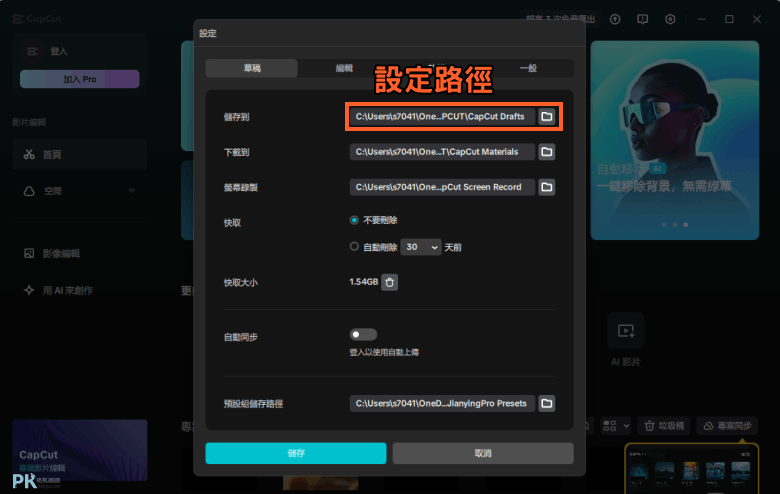
Task: Switch to 編輯 tab
Action: [x=344, y=68]
